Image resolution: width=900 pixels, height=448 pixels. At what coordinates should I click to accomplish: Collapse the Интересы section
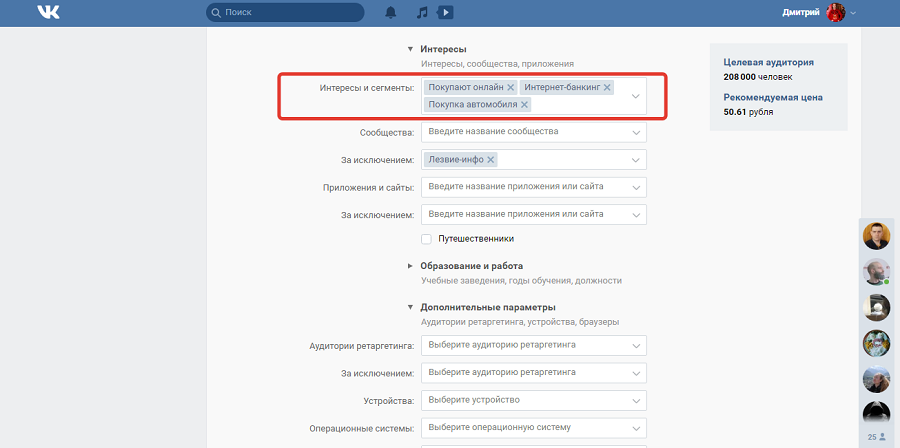click(x=410, y=49)
